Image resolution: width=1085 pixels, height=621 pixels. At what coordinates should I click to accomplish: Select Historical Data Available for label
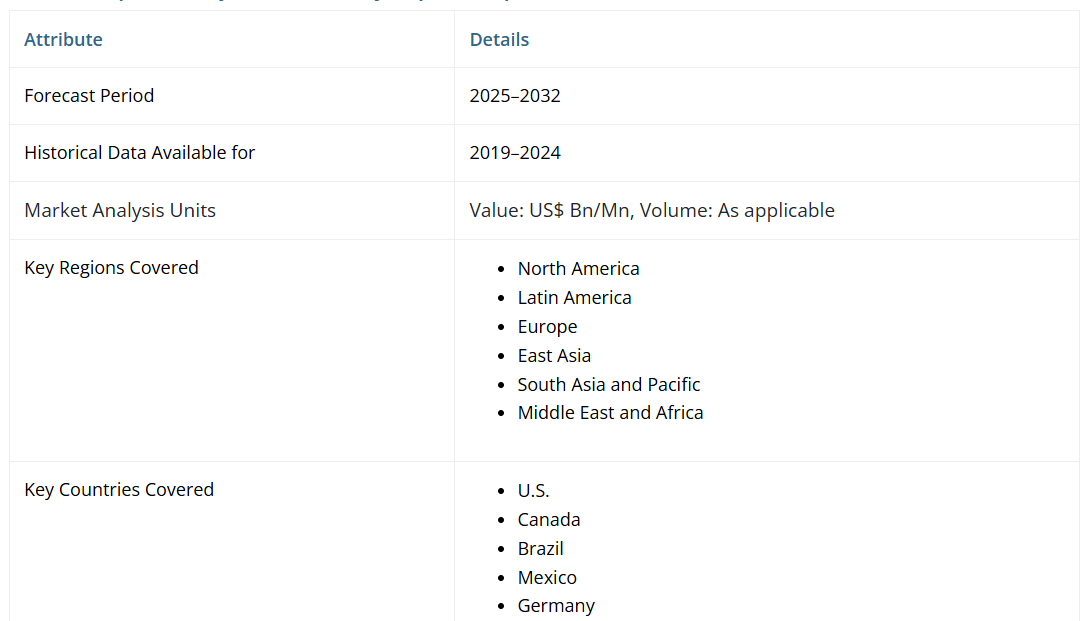pos(139,153)
